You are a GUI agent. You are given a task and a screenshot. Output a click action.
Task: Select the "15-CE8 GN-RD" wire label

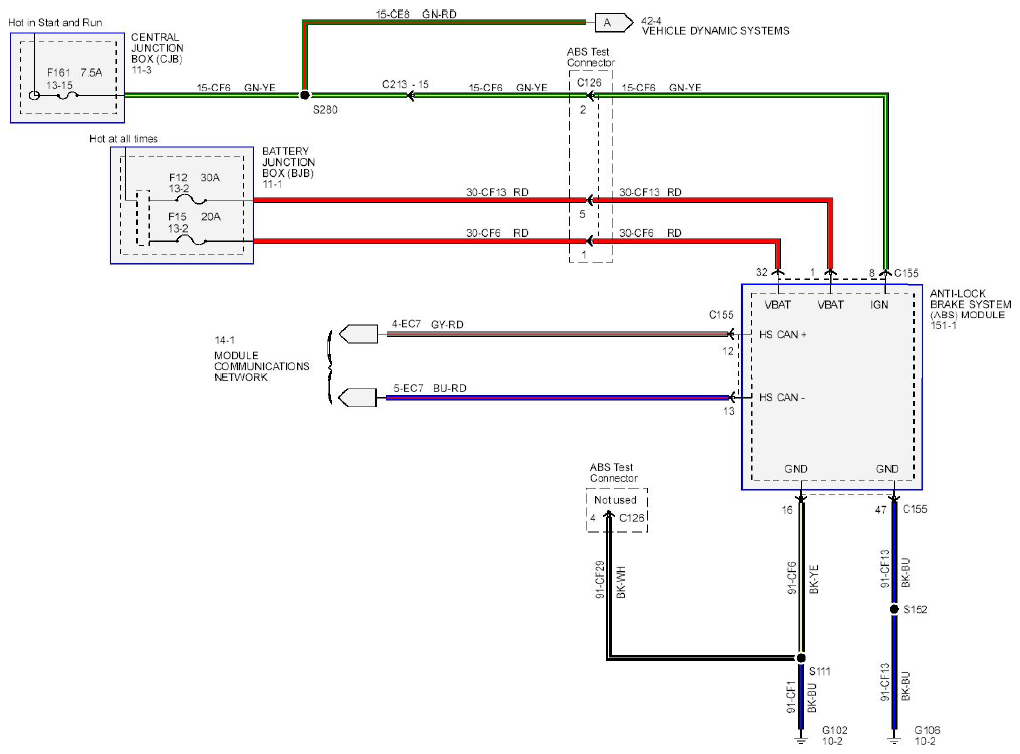click(416, 14)
